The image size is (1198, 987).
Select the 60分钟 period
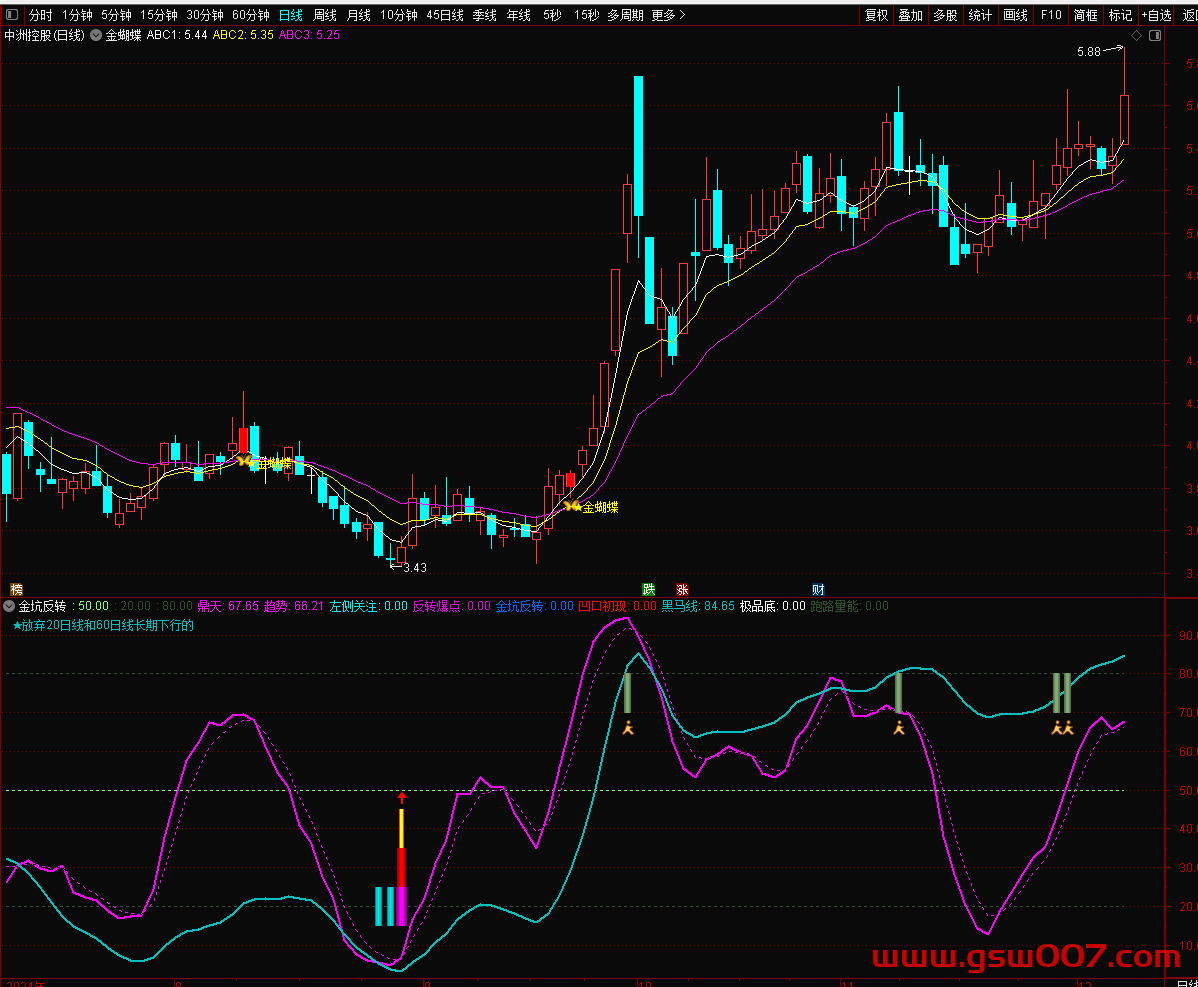(251, 15)
